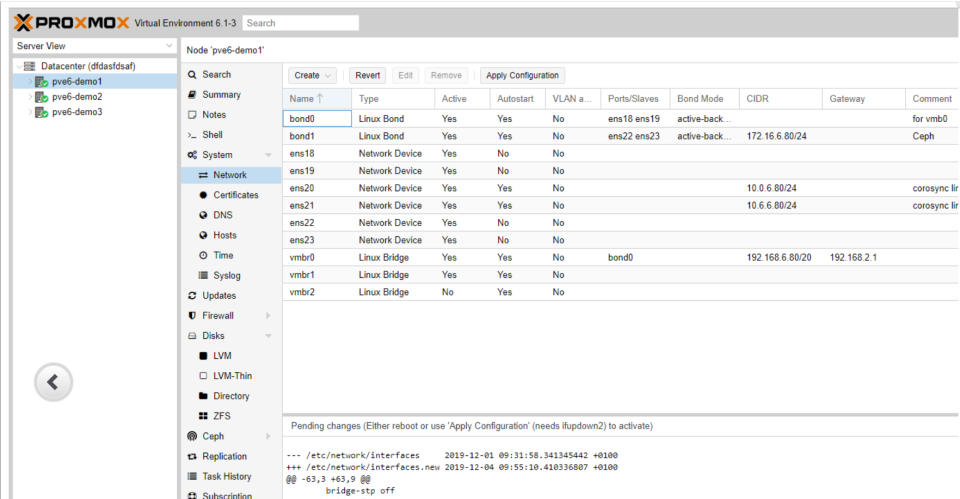Expand the pve6-demo3 tree node
The width and height of the screenshot is (960, 499).
(x=30, y=112)
